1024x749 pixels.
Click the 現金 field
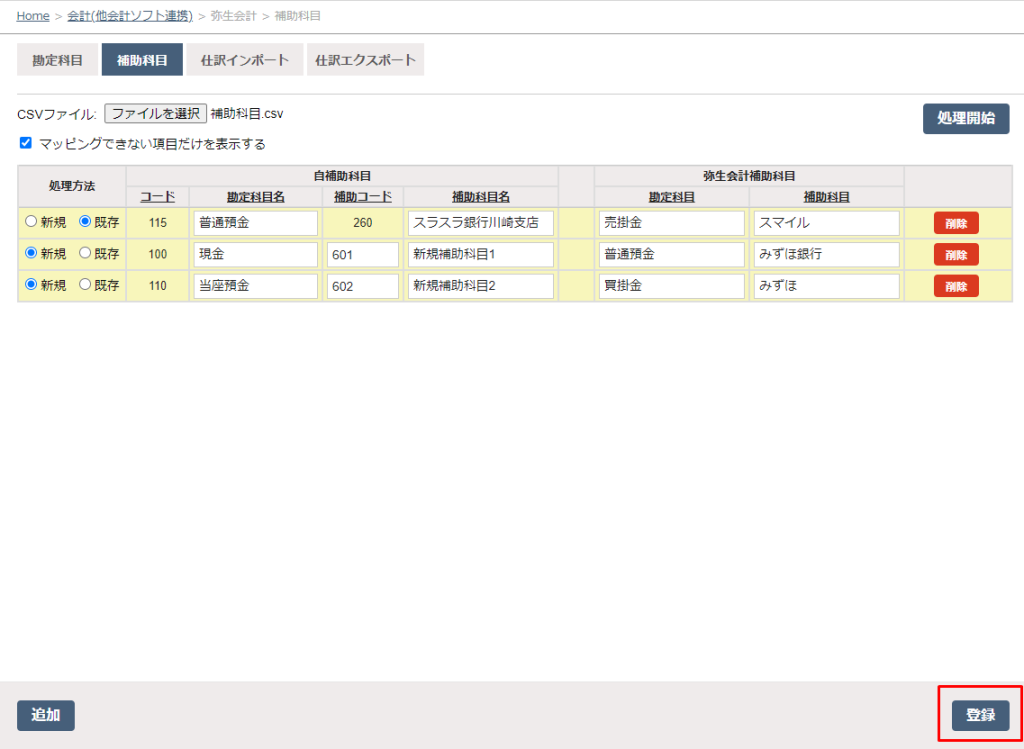click(x=255, y=254)
